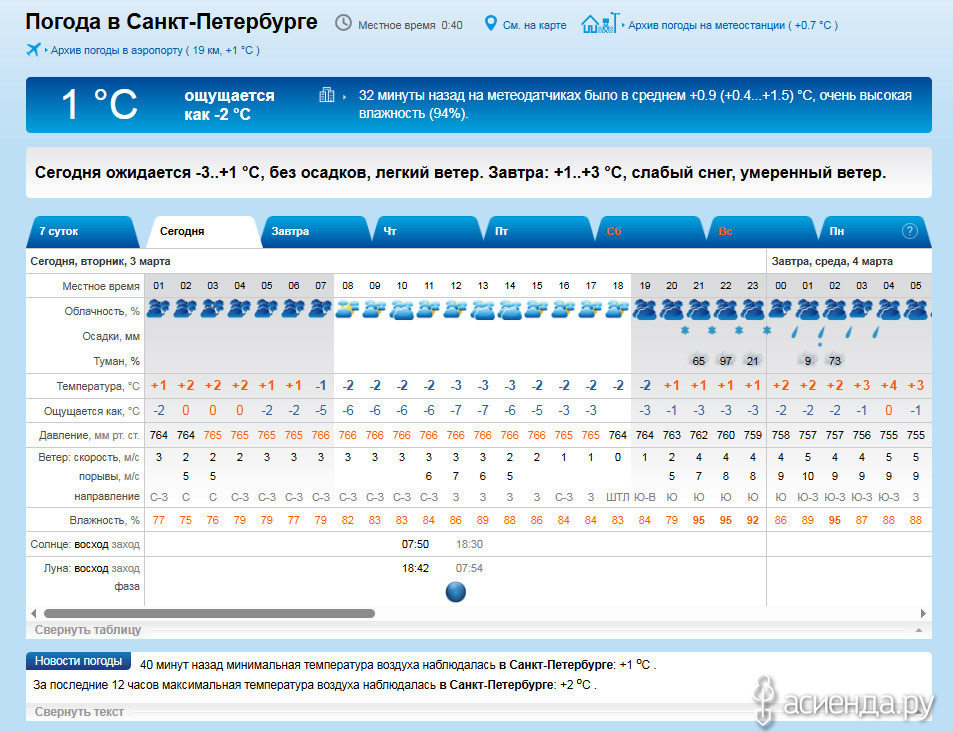The image size is (953, 732).
Task: Click the horizontal scrollbar thumb under table
Action: [x=209, y=613]
